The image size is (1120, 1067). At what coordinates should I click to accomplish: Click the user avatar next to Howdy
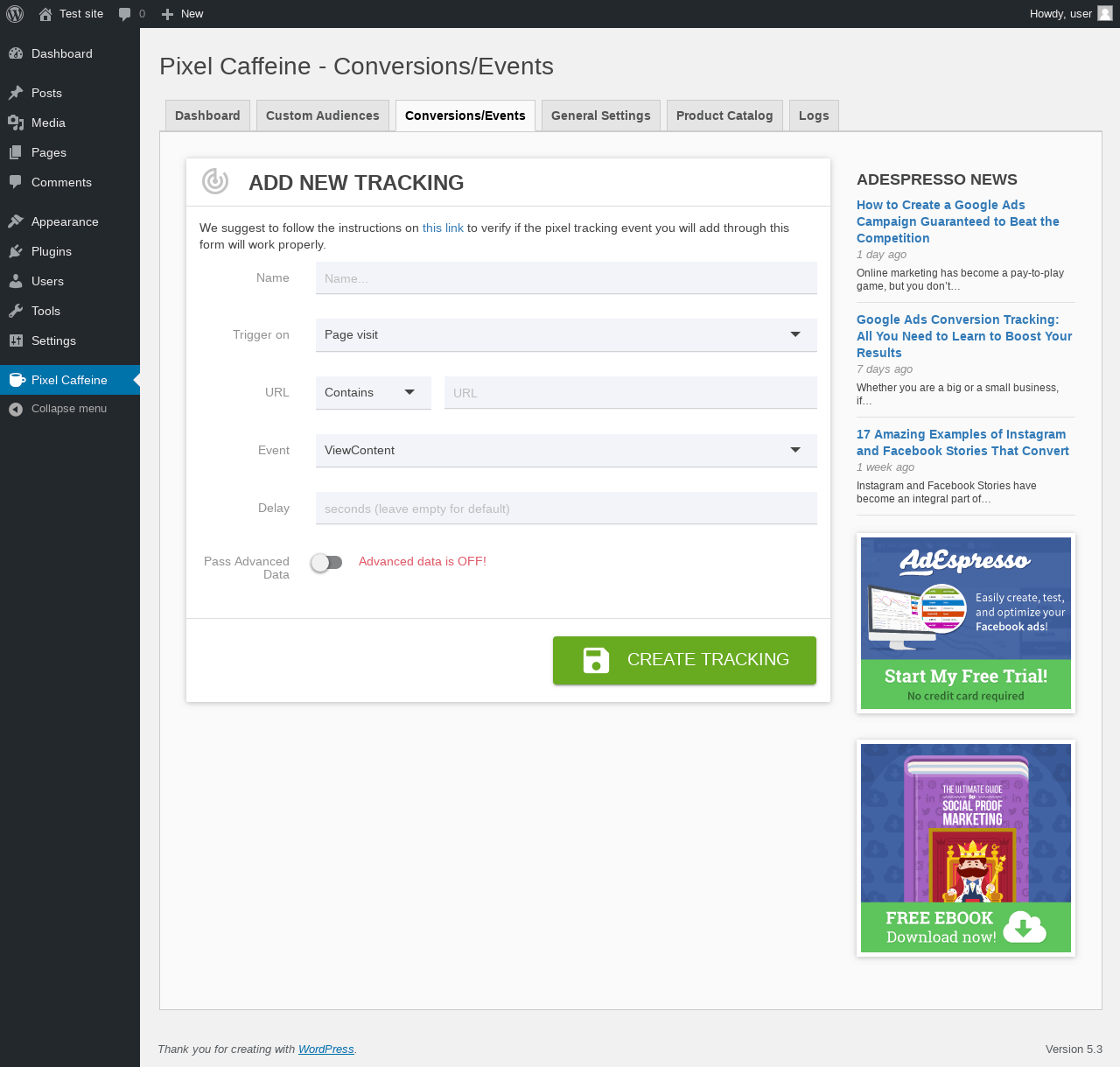tap(1105, 14)
